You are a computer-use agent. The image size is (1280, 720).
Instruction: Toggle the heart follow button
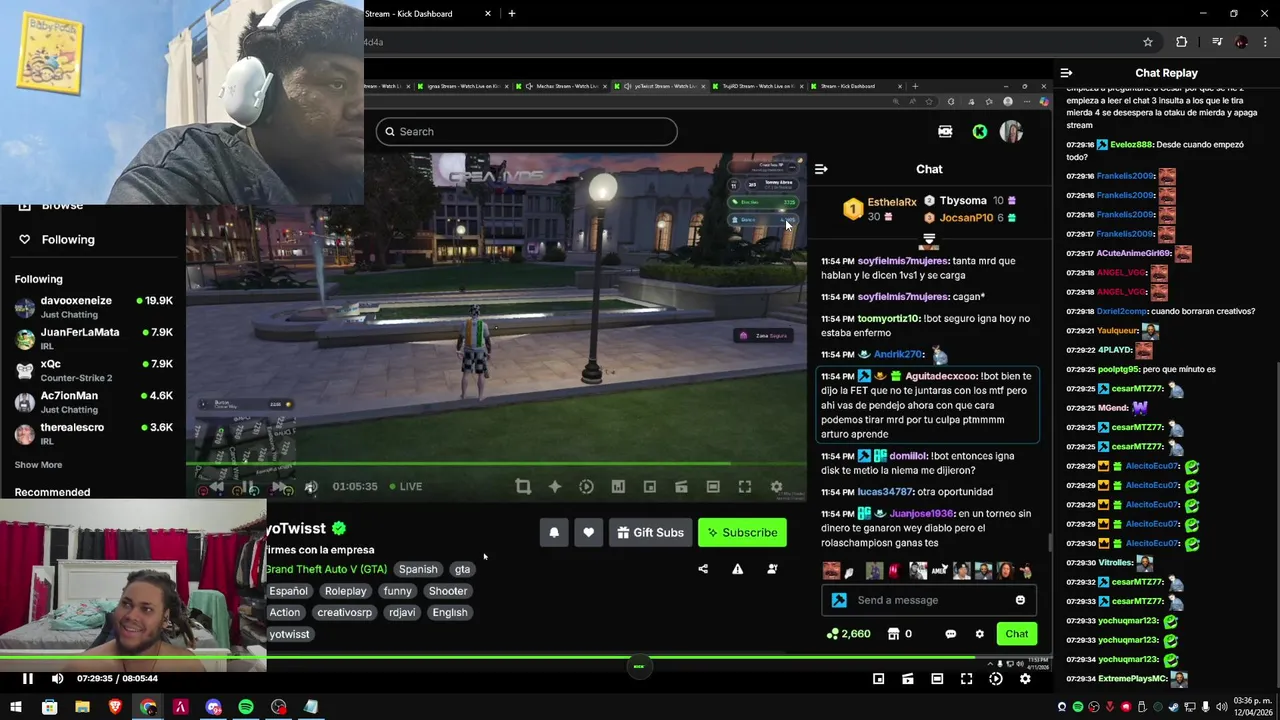tap(588, 533)
